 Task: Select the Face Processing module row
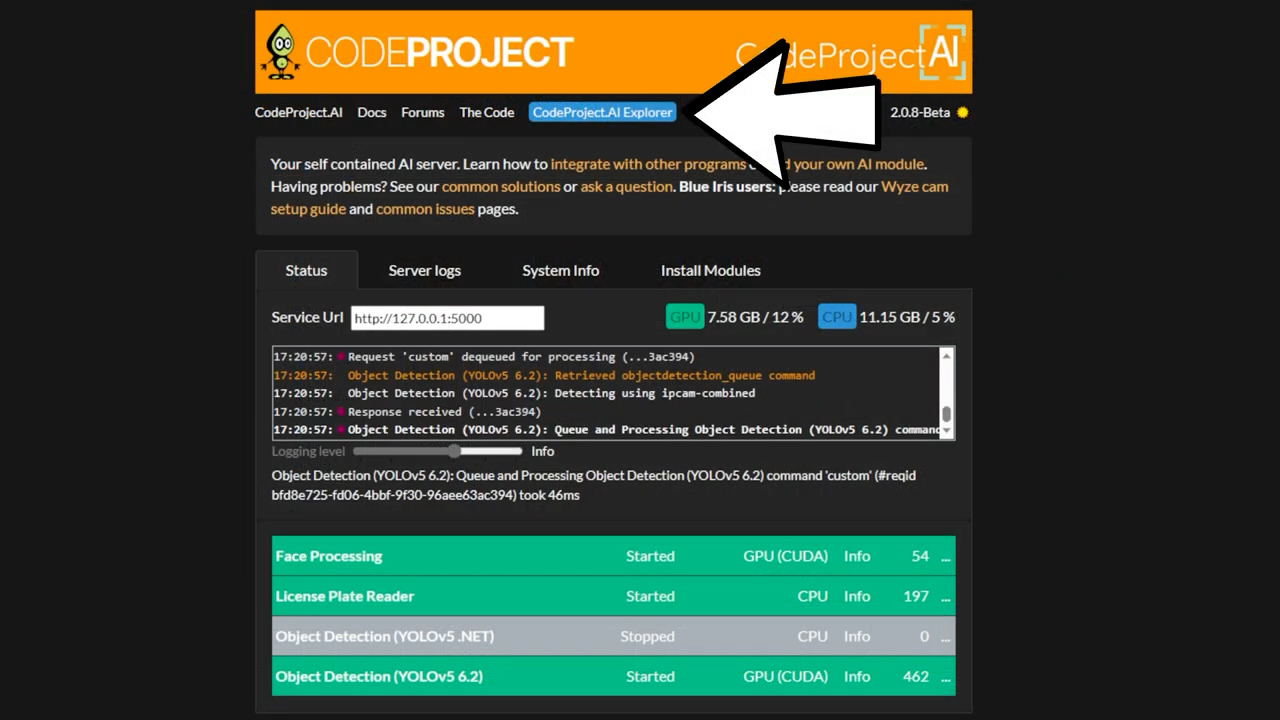(613, 556)
